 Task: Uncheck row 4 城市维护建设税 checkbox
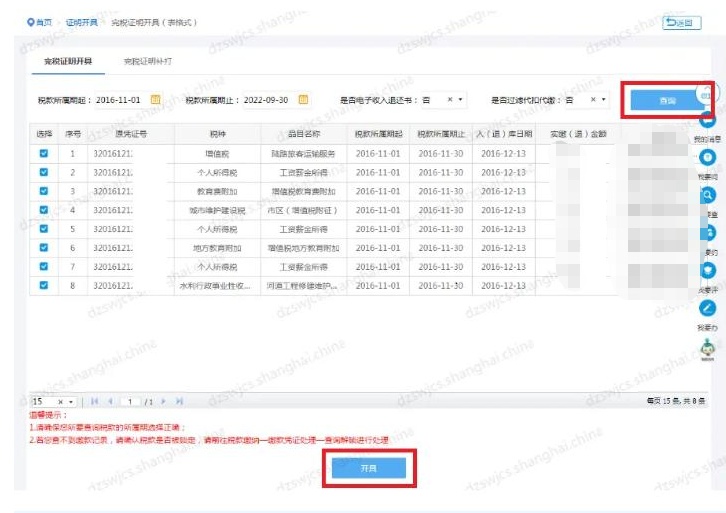coord(44,210)
